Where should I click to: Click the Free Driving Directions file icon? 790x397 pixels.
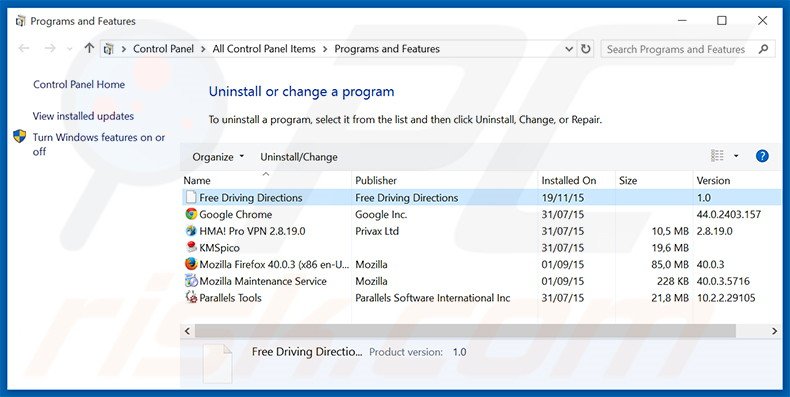(190, 197)
